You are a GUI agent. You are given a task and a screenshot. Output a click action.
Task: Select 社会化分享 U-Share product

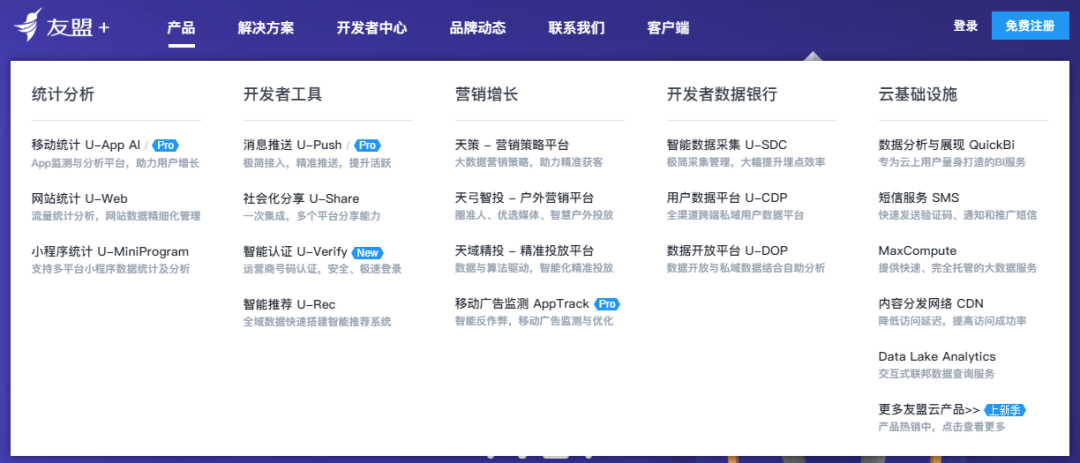(x=301, y=199)
